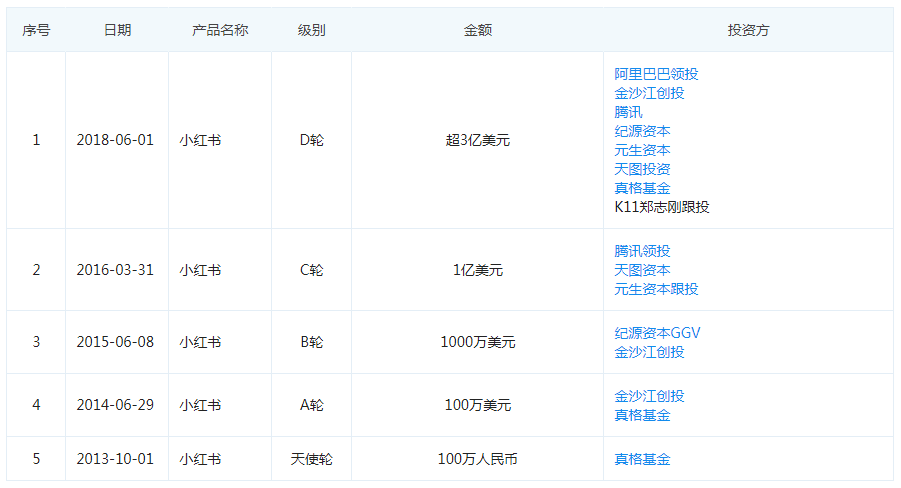Click 小红书 in the 2014-06-29 row
The height and width of the screenshot is (488, 901).
tap(200, 405)
